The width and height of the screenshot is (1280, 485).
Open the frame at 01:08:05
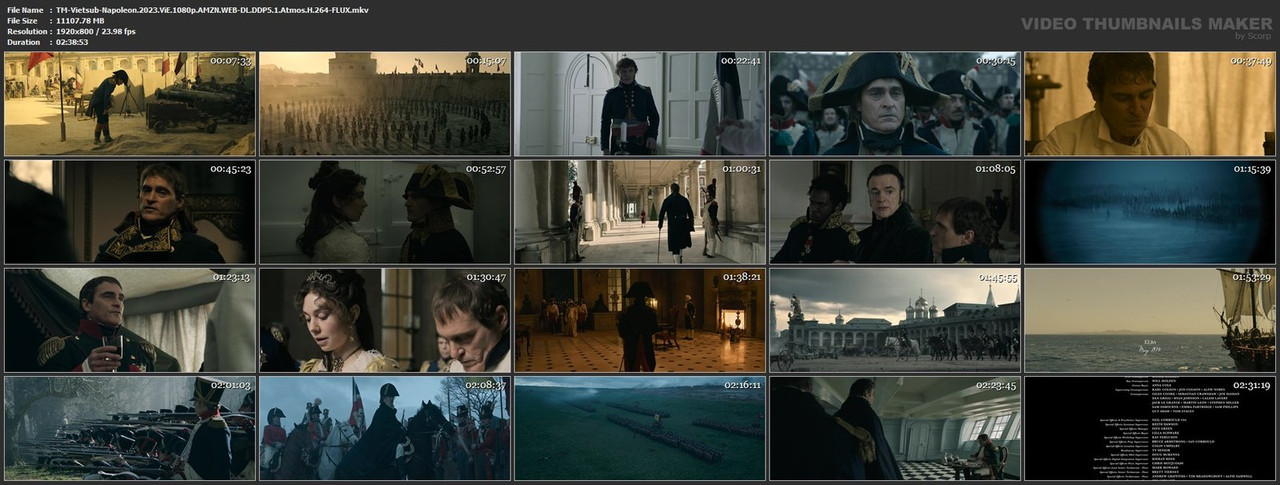895,211
